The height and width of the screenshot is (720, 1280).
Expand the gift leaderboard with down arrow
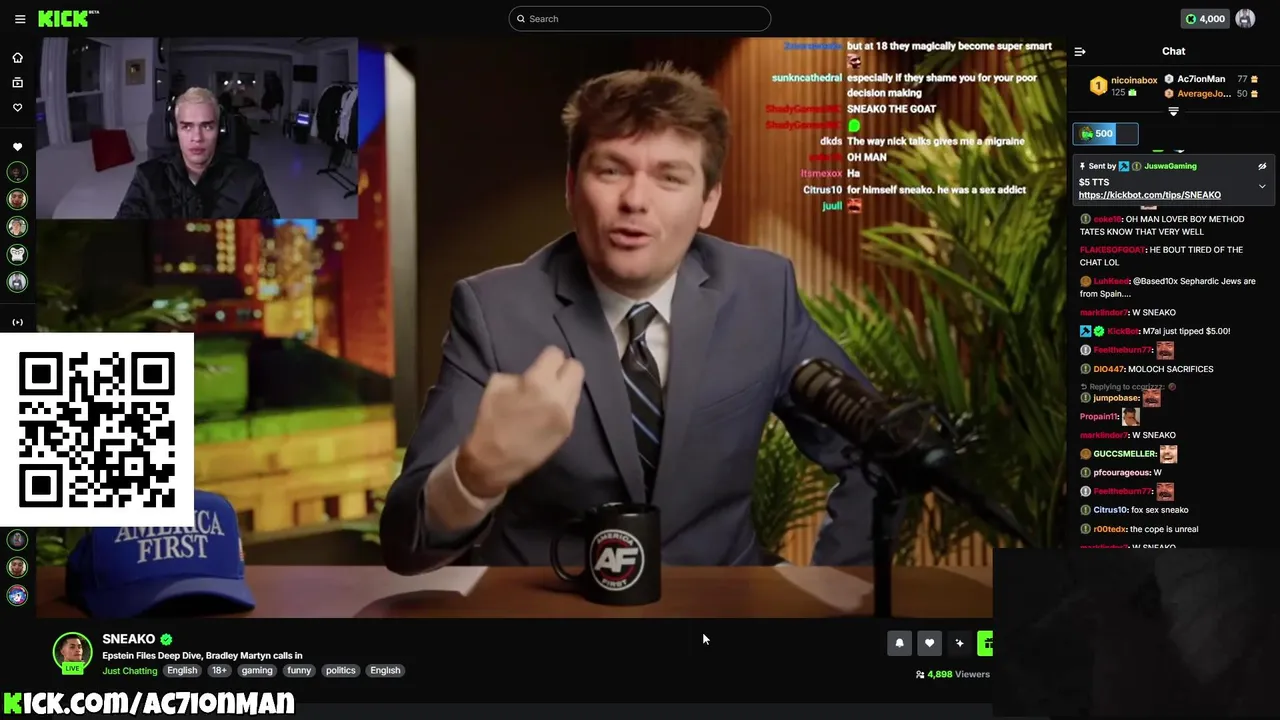1173,112
